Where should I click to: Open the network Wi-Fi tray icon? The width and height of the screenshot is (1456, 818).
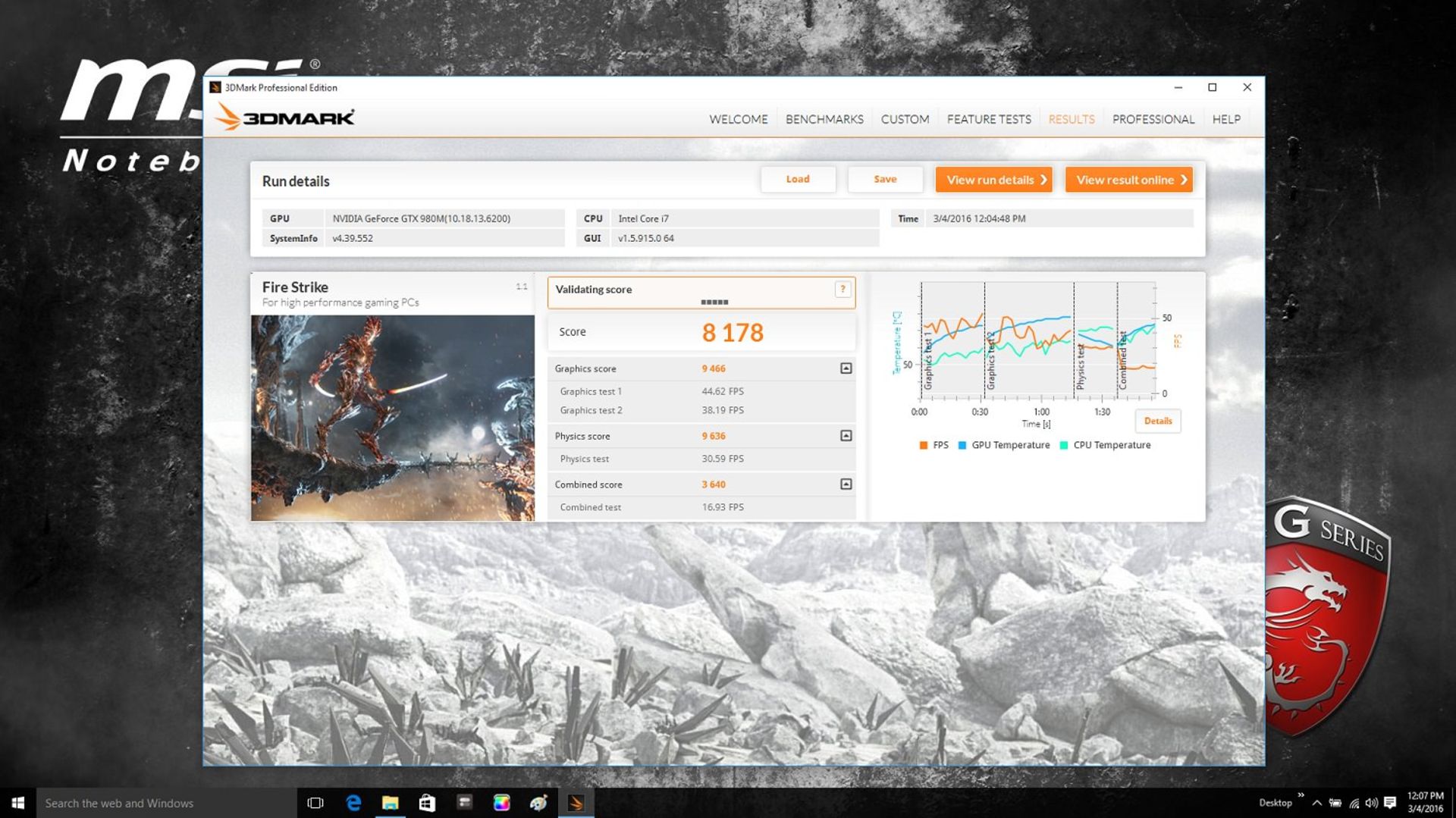(x=1354, y=803)
